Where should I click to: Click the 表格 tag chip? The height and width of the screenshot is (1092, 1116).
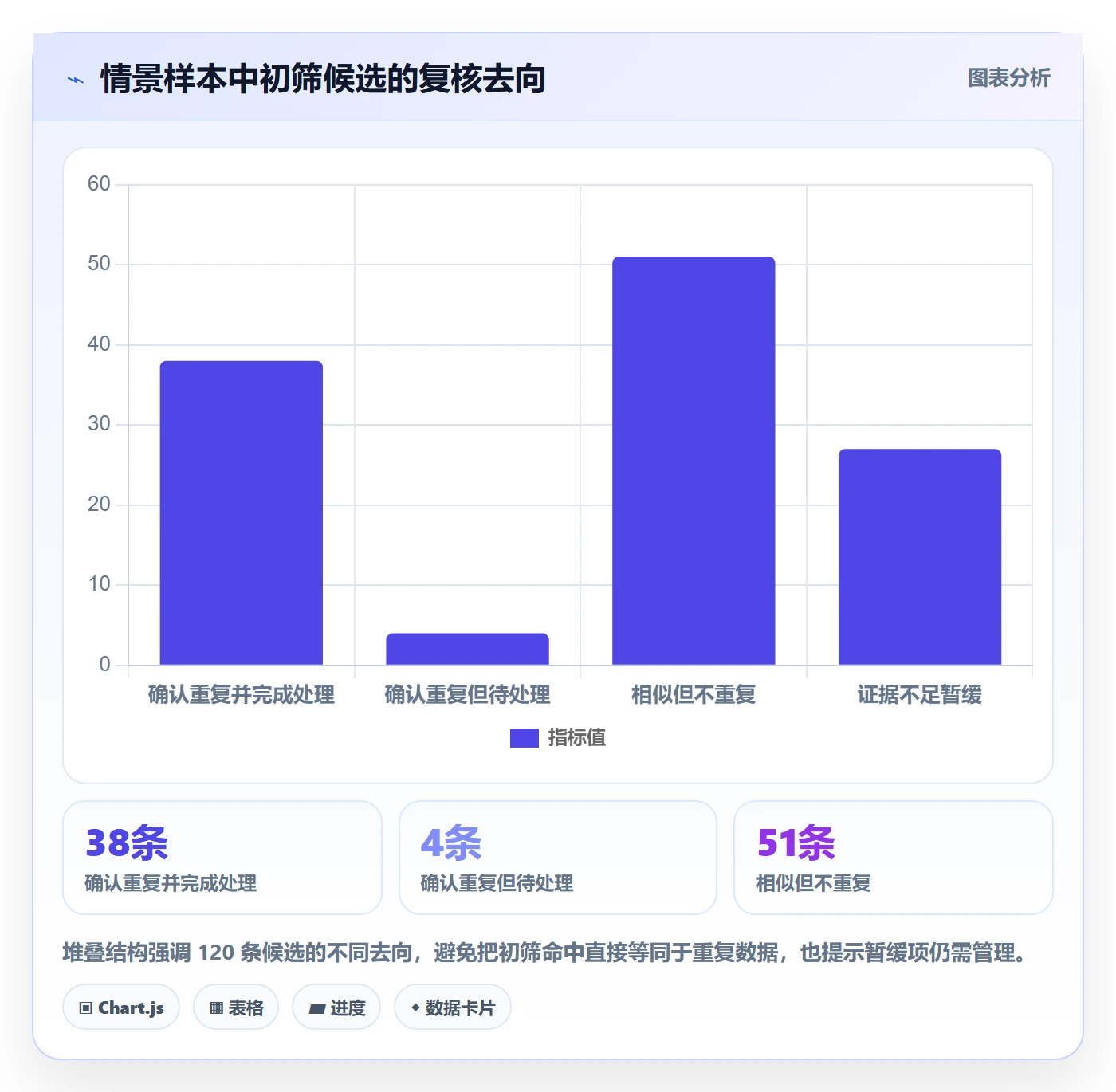click(x=236, y=1008)
